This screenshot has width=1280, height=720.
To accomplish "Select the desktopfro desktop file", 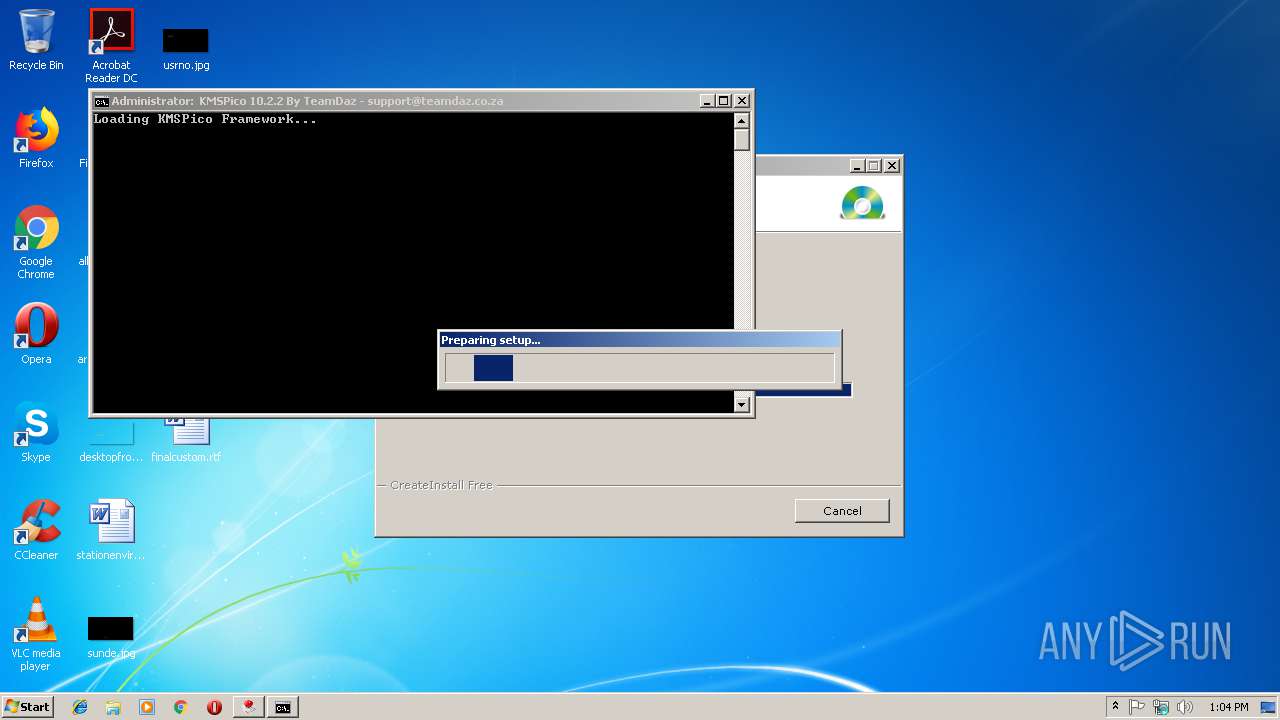I will (x=111, y=441).
